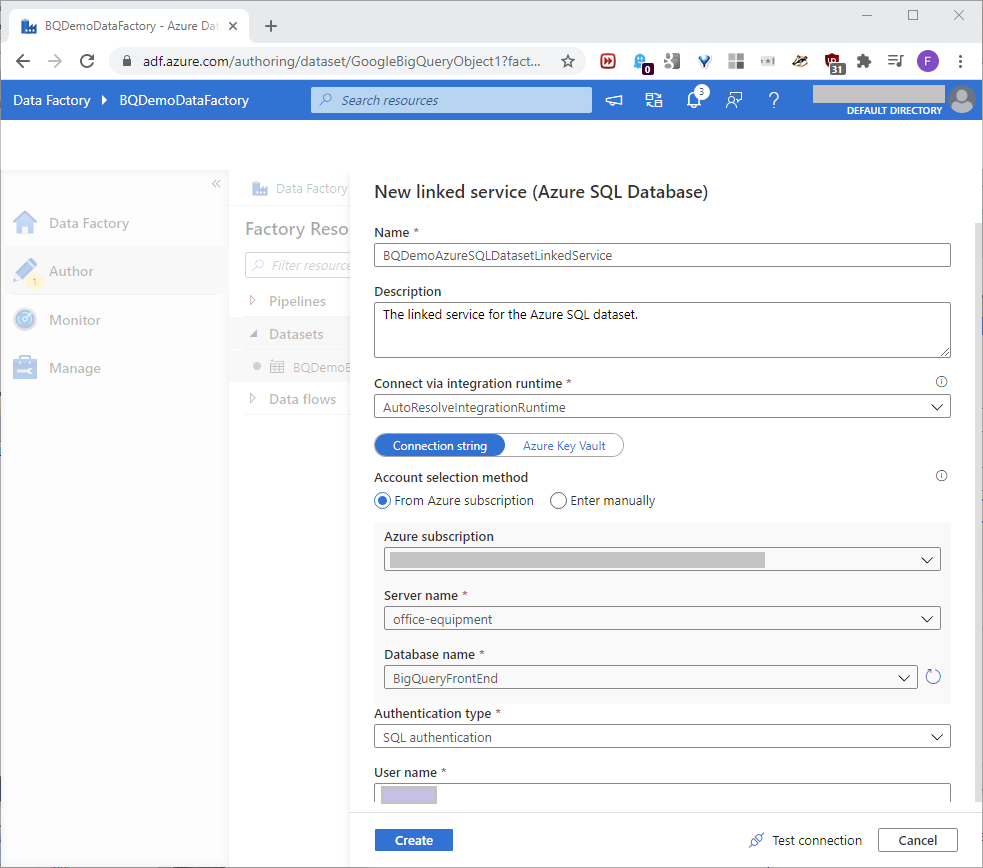The width and height of the screenshot is (983, 868).
Task: Refresh the database name list
Action: tap(933, 677)
